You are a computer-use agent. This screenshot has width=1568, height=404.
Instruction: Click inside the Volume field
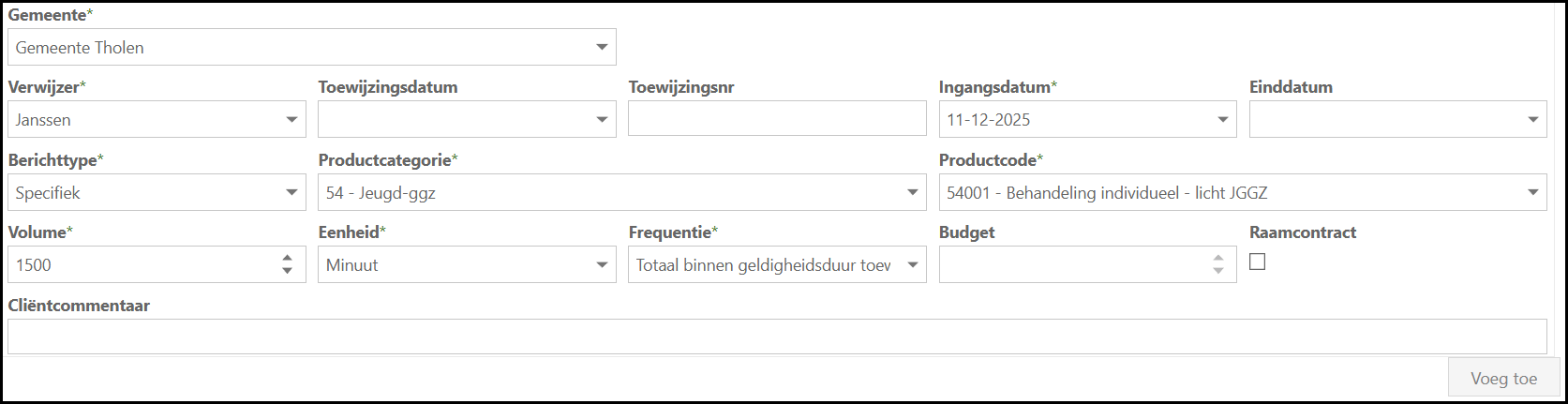coord(141,265)
